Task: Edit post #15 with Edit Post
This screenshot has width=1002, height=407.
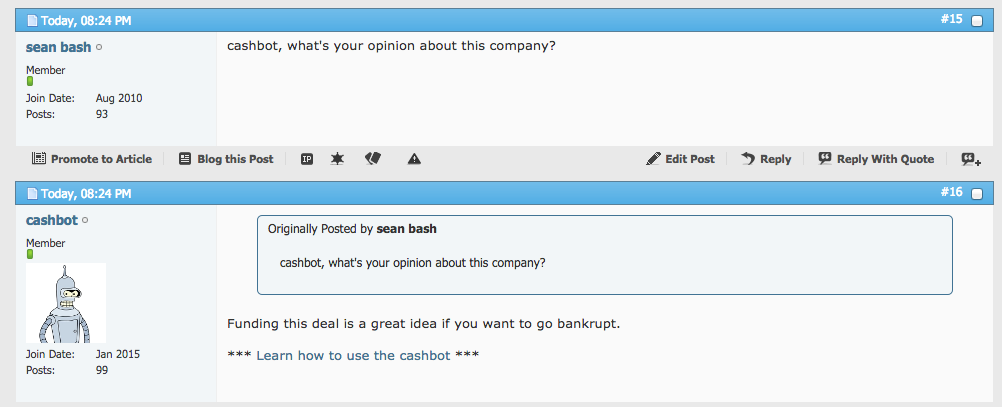Action: point(680,159)
